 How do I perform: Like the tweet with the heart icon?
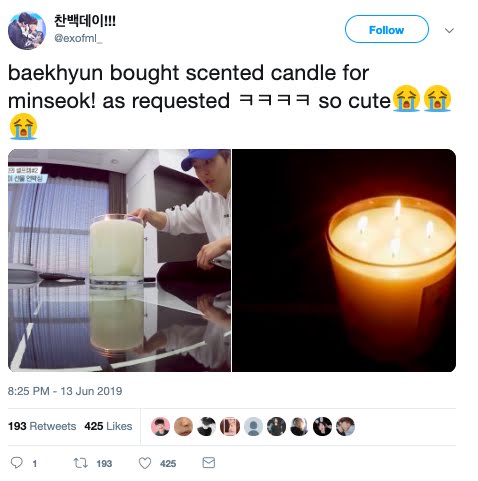click(x=145, y=463)
